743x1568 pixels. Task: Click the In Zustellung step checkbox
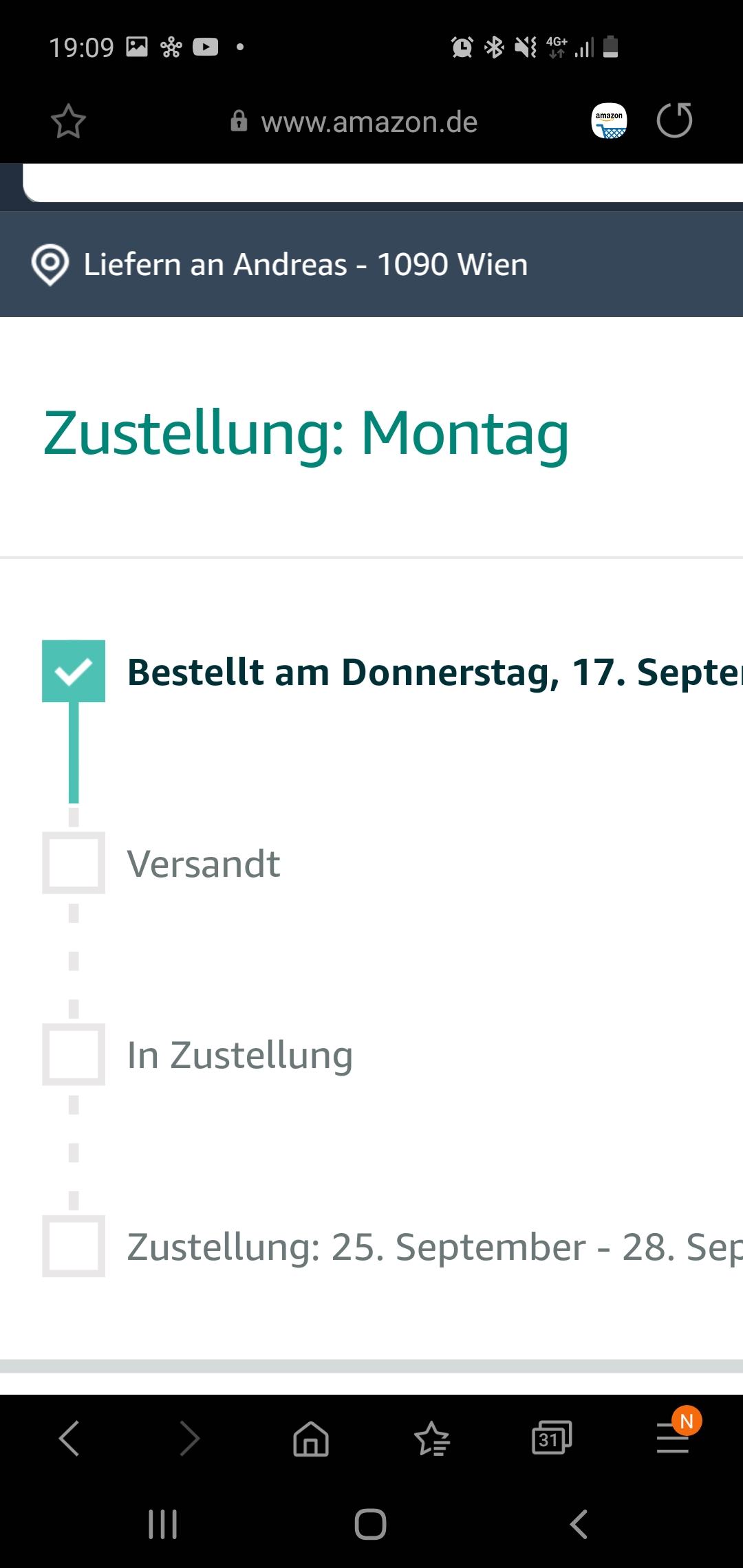coord(74,1054)
